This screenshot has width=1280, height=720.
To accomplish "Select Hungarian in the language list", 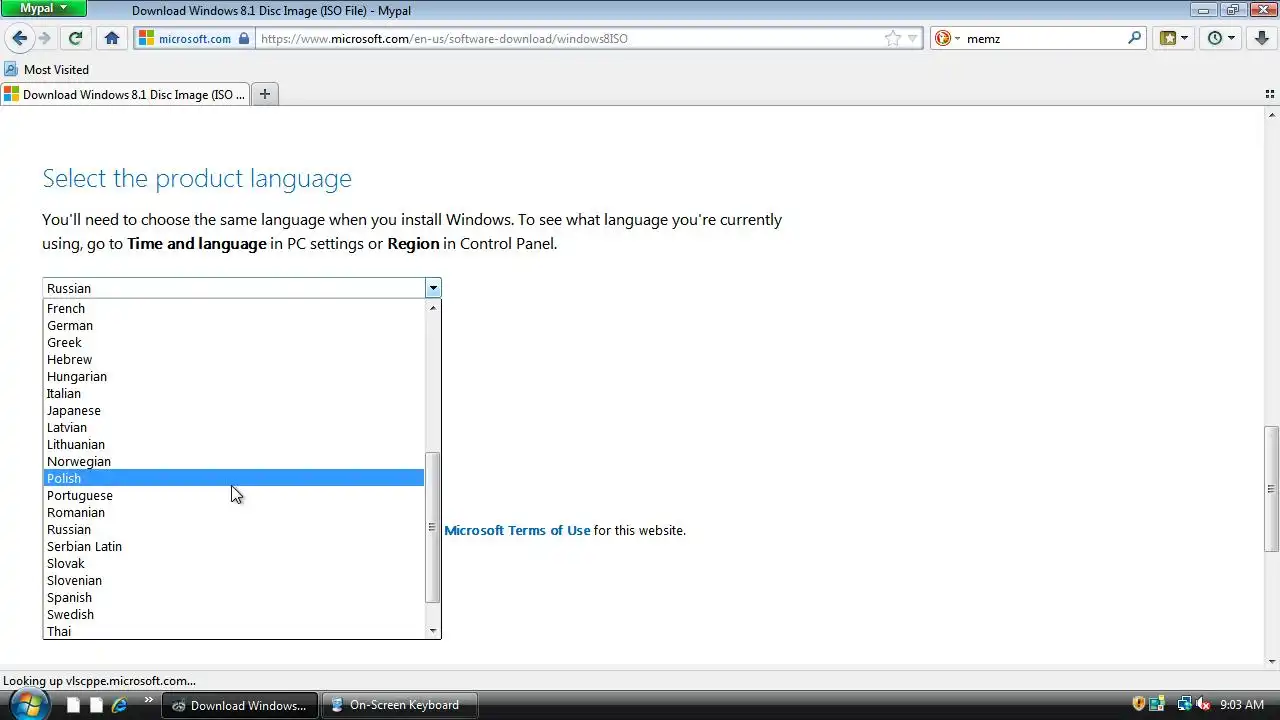I will point(234,376).
